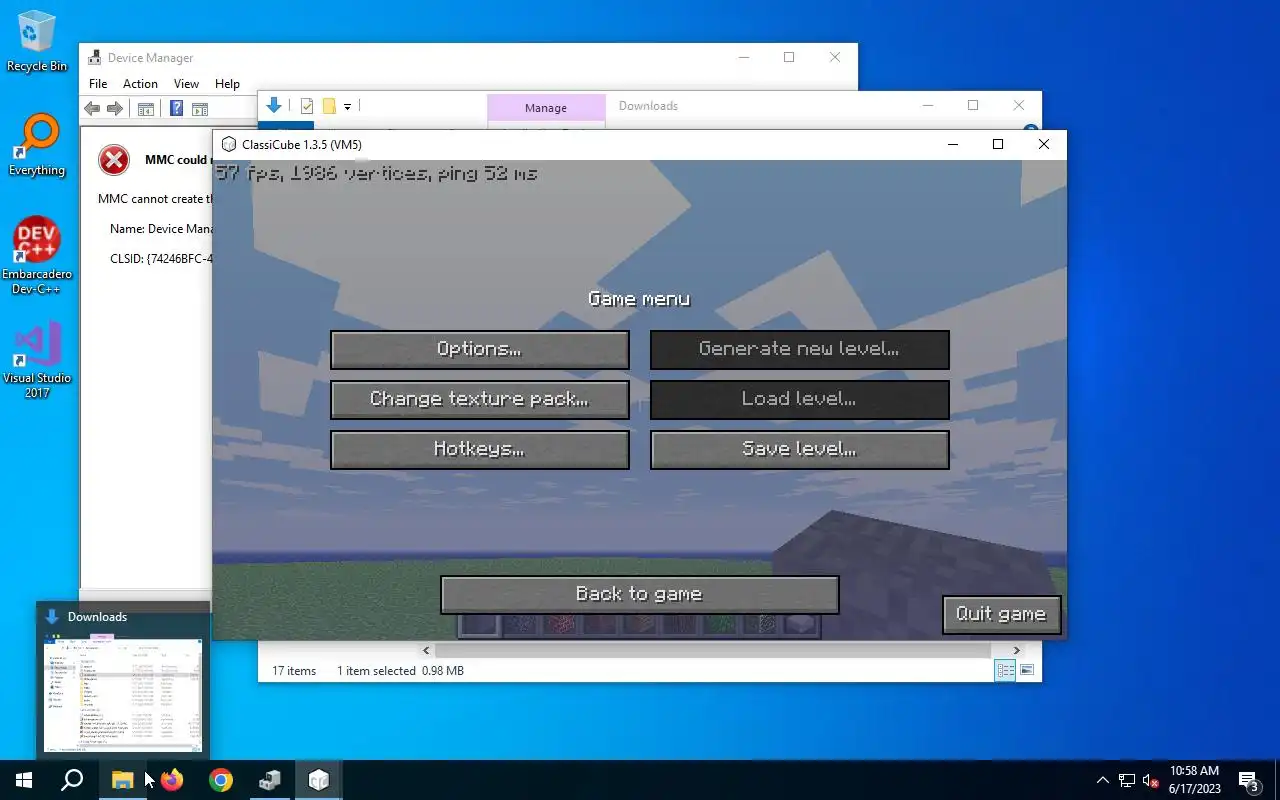The width and height of the screenshot is (1280, 800).
Task: Show hidden system tray icons chevron
Action: pyautogui.click(x=1103, y=780)
